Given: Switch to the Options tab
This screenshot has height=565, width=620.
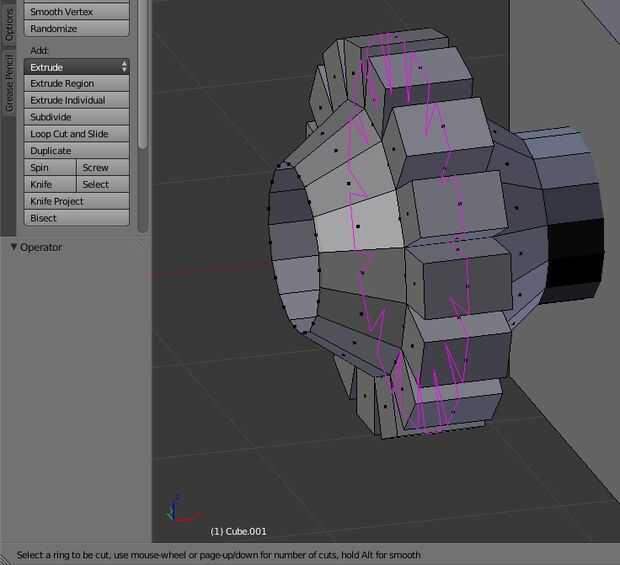Looking at the screenshot, I should [x=9, y=24].
